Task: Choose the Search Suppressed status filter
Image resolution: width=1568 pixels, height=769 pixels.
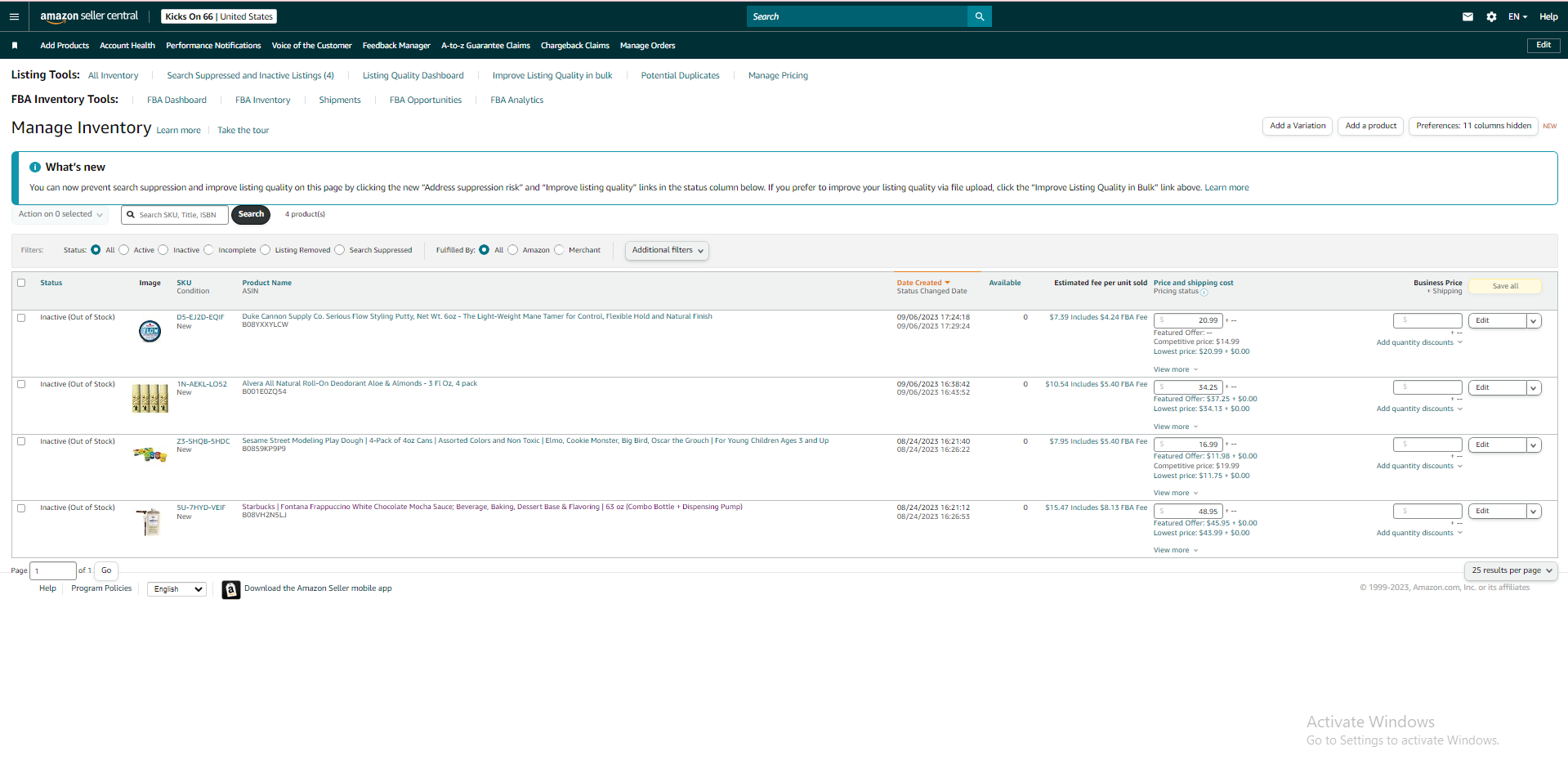Action: [339, 250]
